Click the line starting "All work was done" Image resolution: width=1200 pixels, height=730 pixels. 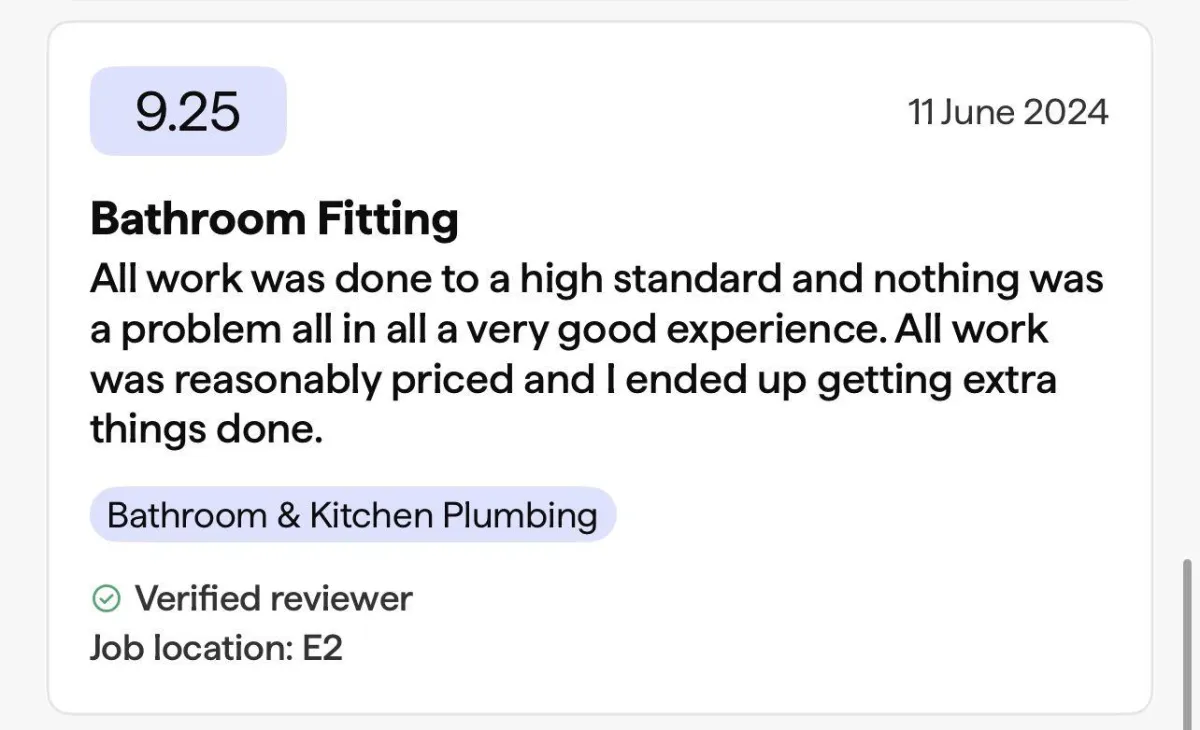[596, 277]
